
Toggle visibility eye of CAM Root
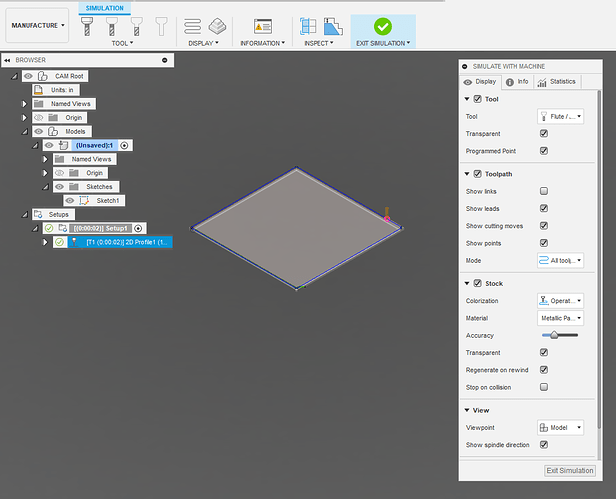(28, 76)
